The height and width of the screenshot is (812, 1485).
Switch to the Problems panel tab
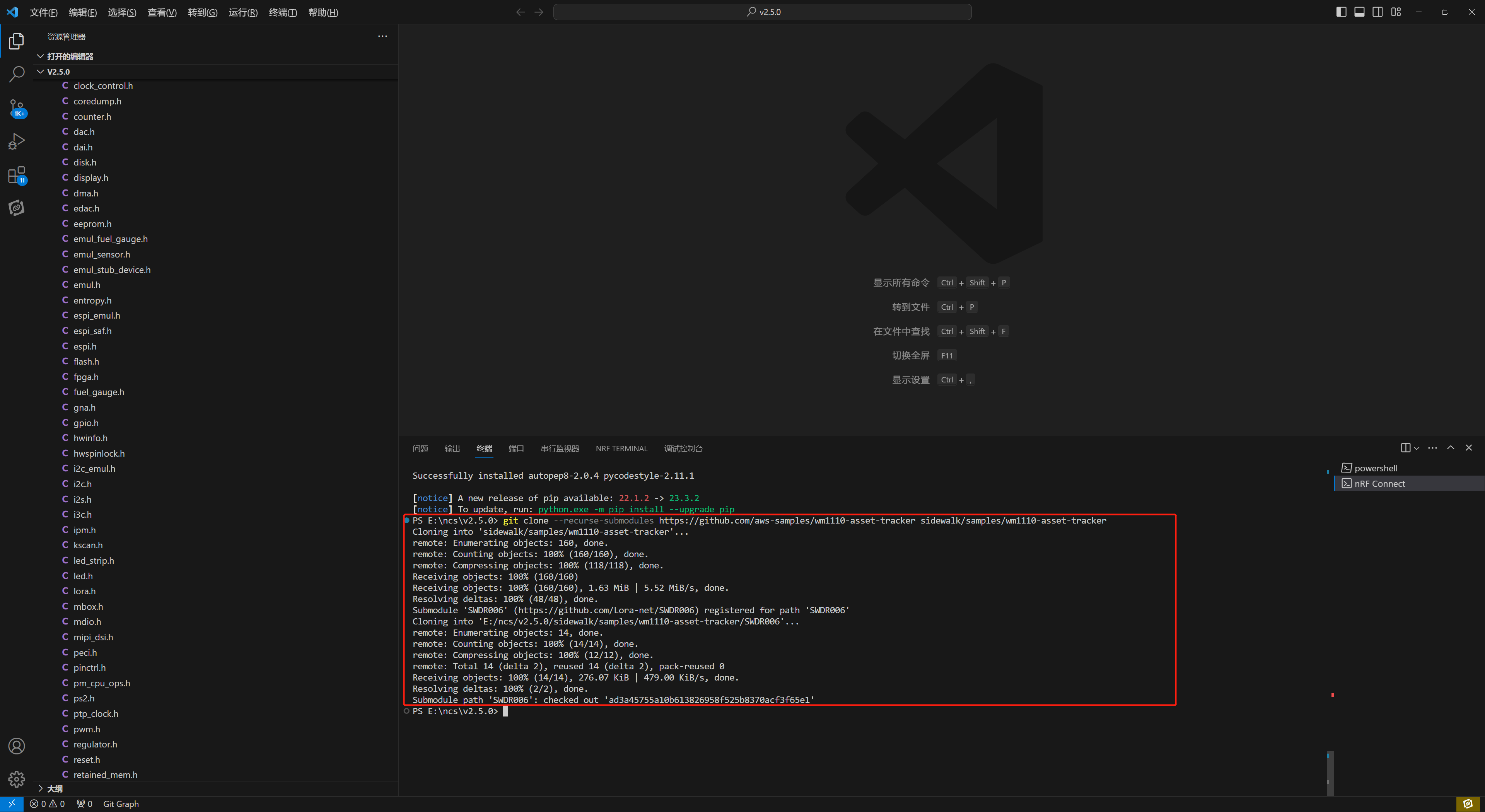tap(420, 449)
